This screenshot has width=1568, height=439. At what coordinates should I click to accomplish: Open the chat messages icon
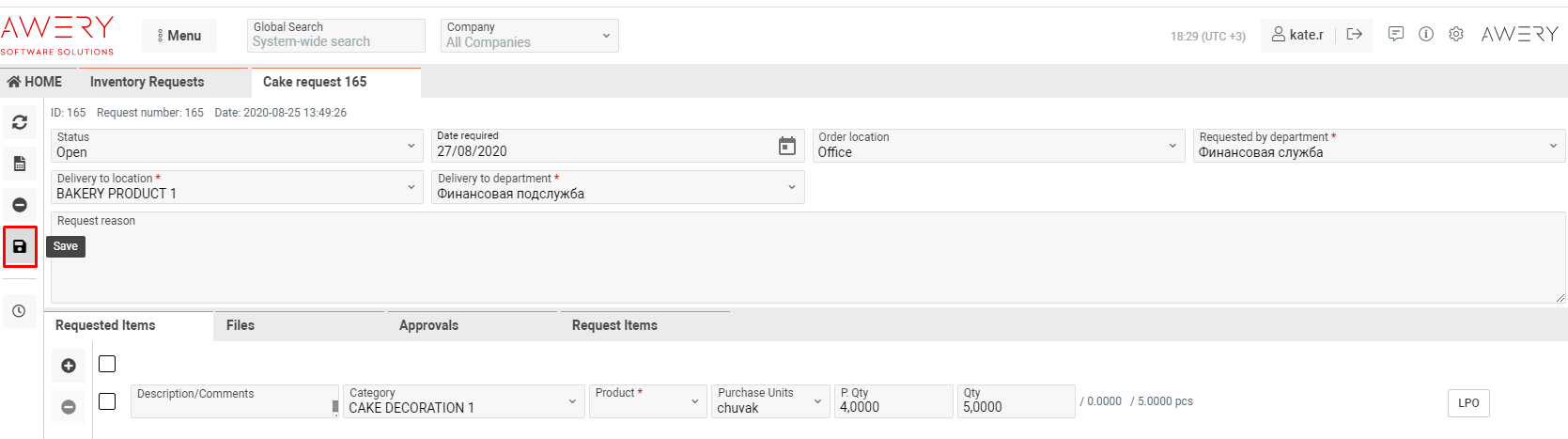click(x=1395, y=35)
